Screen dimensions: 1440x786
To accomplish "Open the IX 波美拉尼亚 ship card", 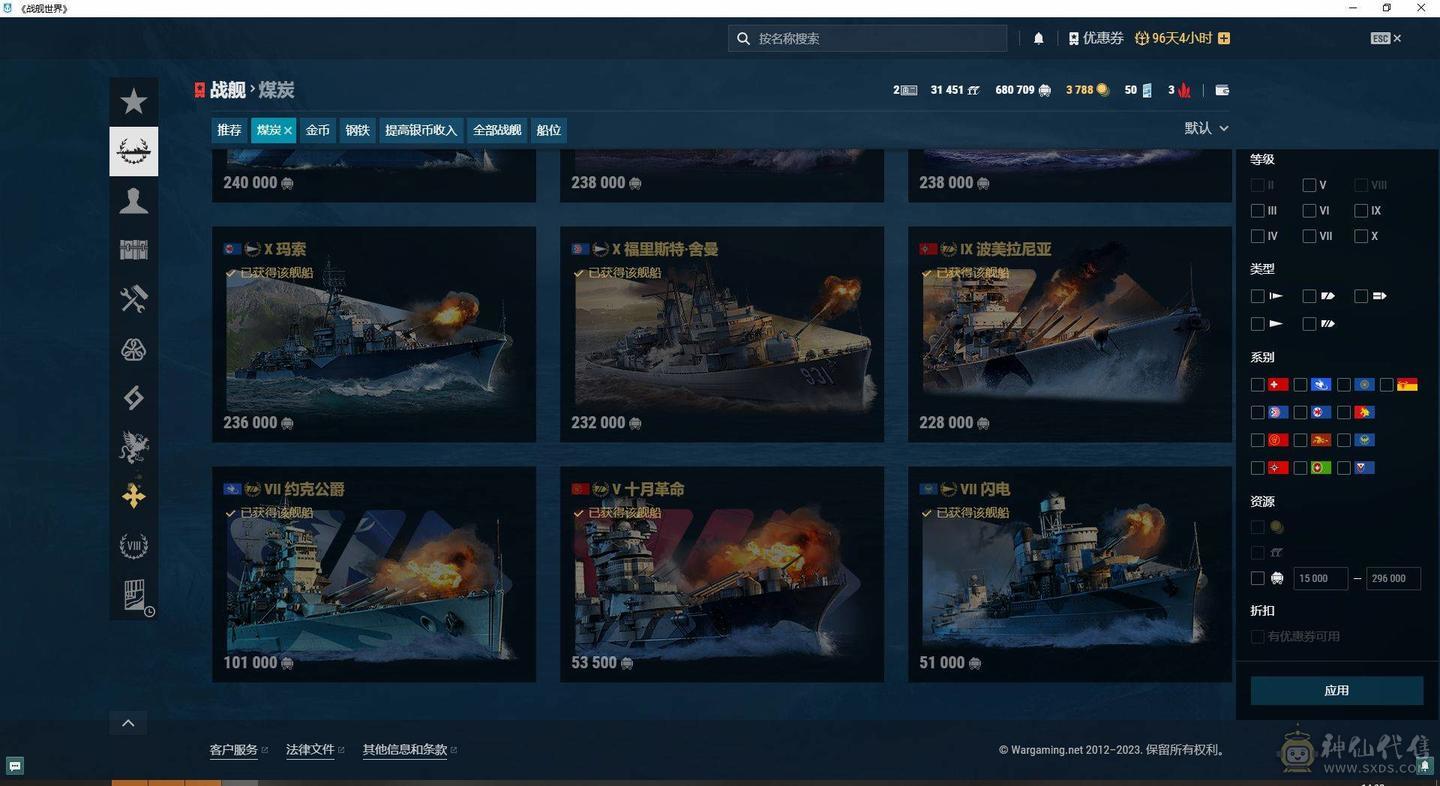I will click(x=1070, y=334).
